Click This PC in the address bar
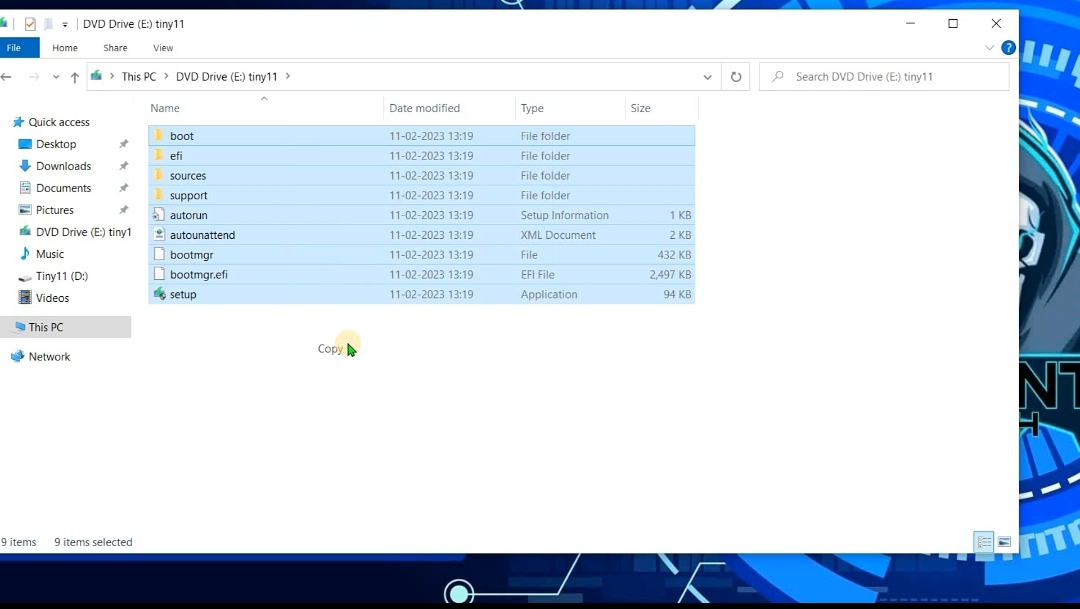This screenshot has height=609, width=1080. [x=138, y=76]
